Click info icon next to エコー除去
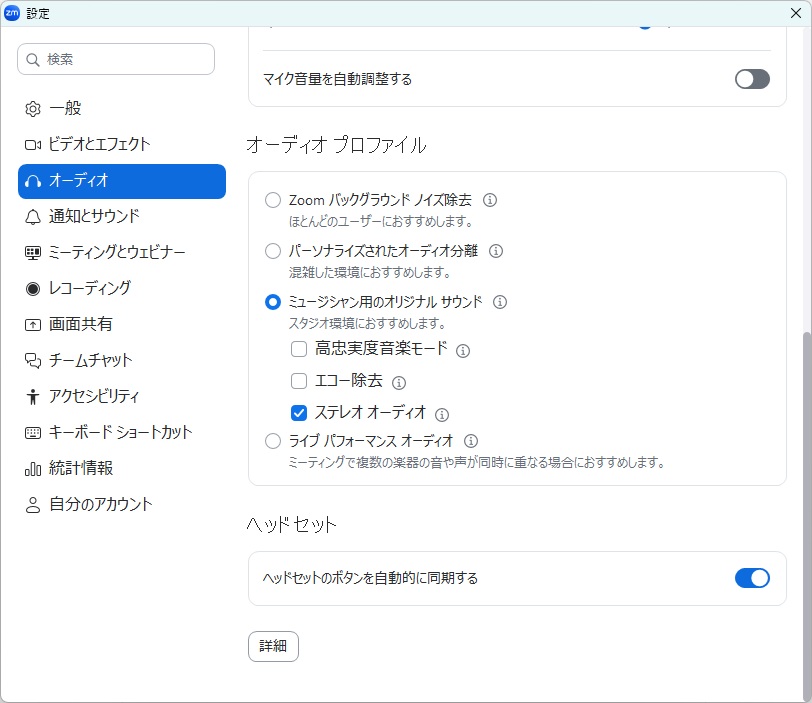 [x=399, y=382]
